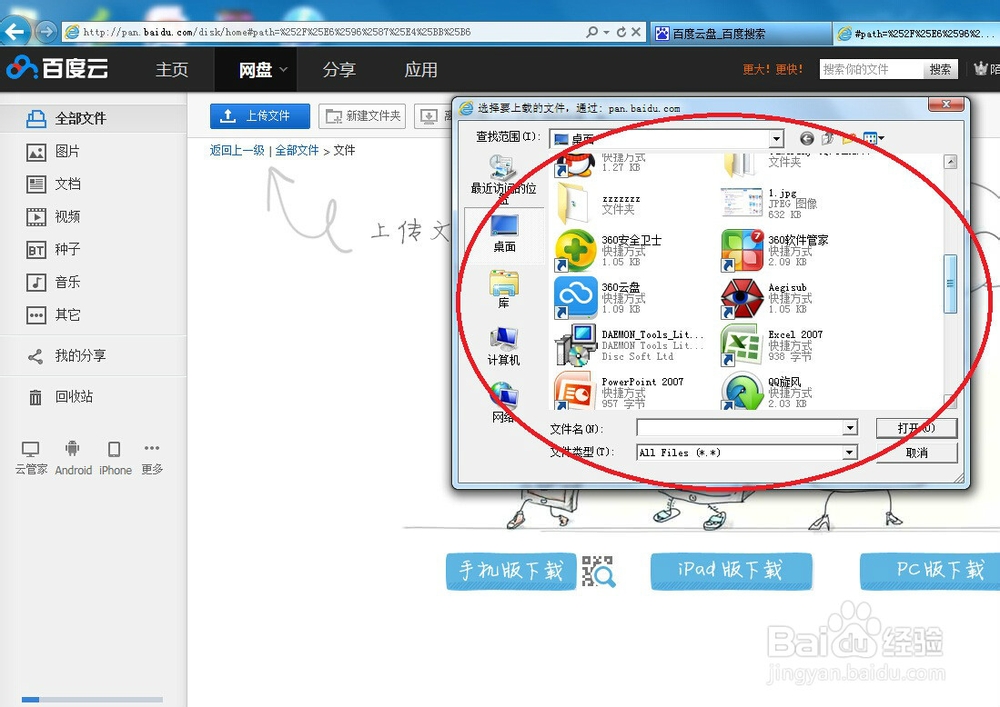Image resolution: width=1000 pixels, height=707 pixels.
Task: Click the browser back arrow button
Action: click(x=15, y=30)
